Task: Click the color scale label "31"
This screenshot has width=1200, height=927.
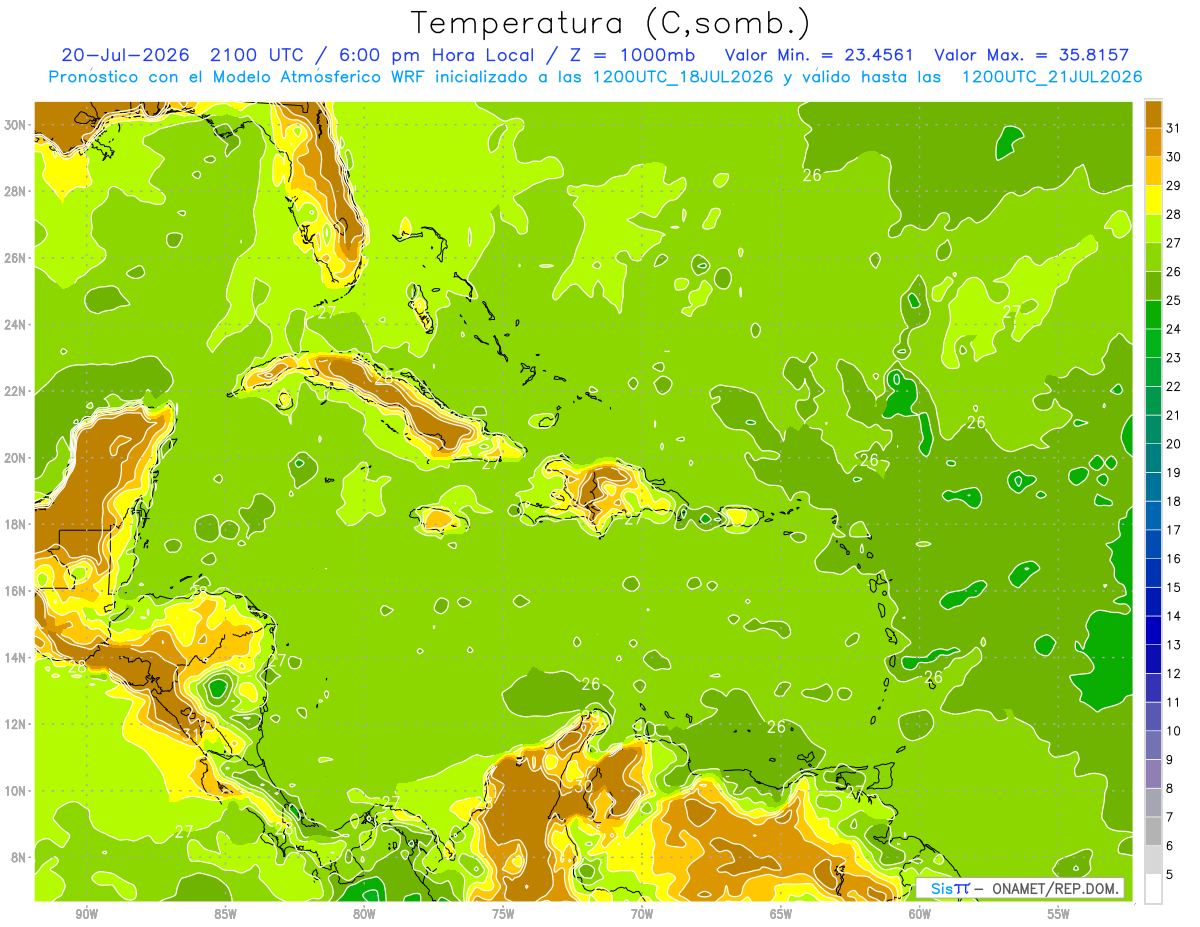Action: coord(1174,128)
